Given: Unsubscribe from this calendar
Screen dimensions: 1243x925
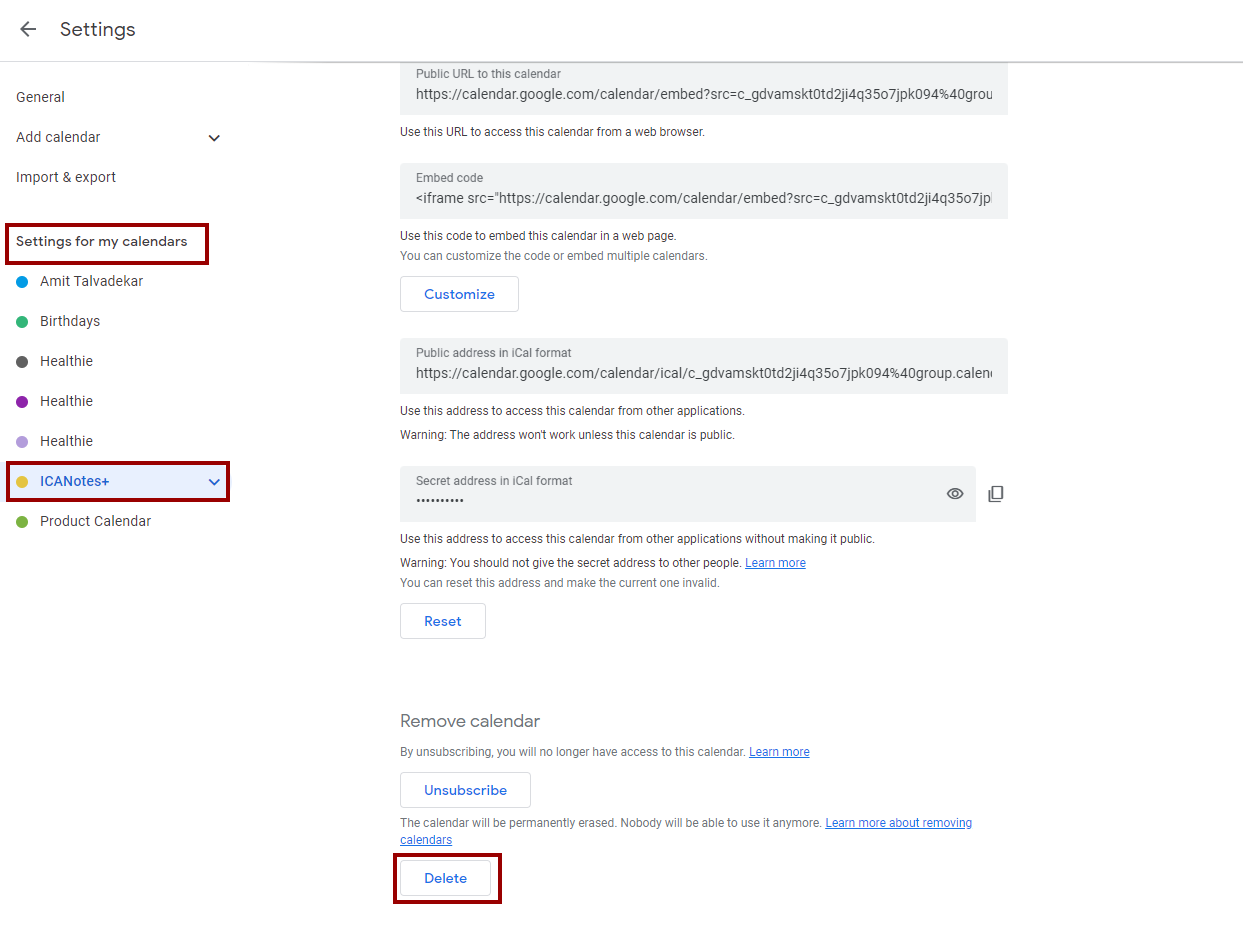Looking at the screenshot, I should 465,790.
